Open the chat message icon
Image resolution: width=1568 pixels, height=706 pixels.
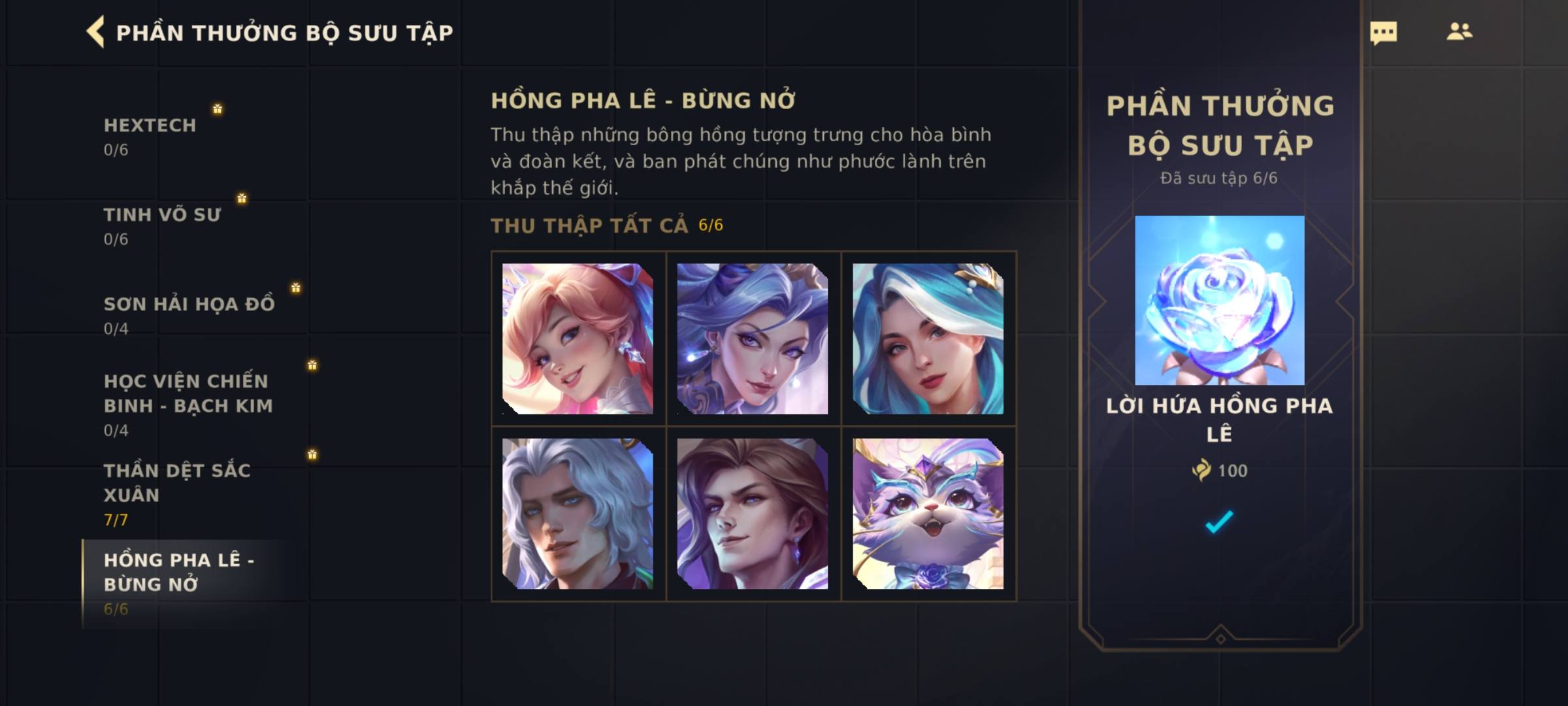click(1383, 33)
